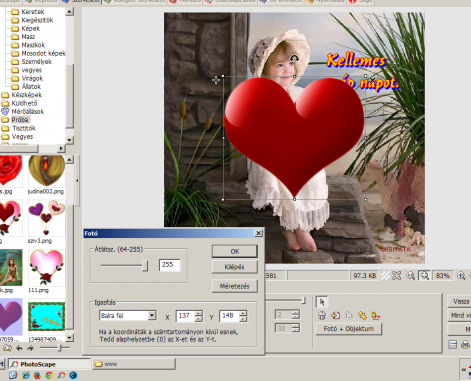Viewport: 471px width, 381px height.
Task: Click the thumbnail size slider handle
Action: 60,348
